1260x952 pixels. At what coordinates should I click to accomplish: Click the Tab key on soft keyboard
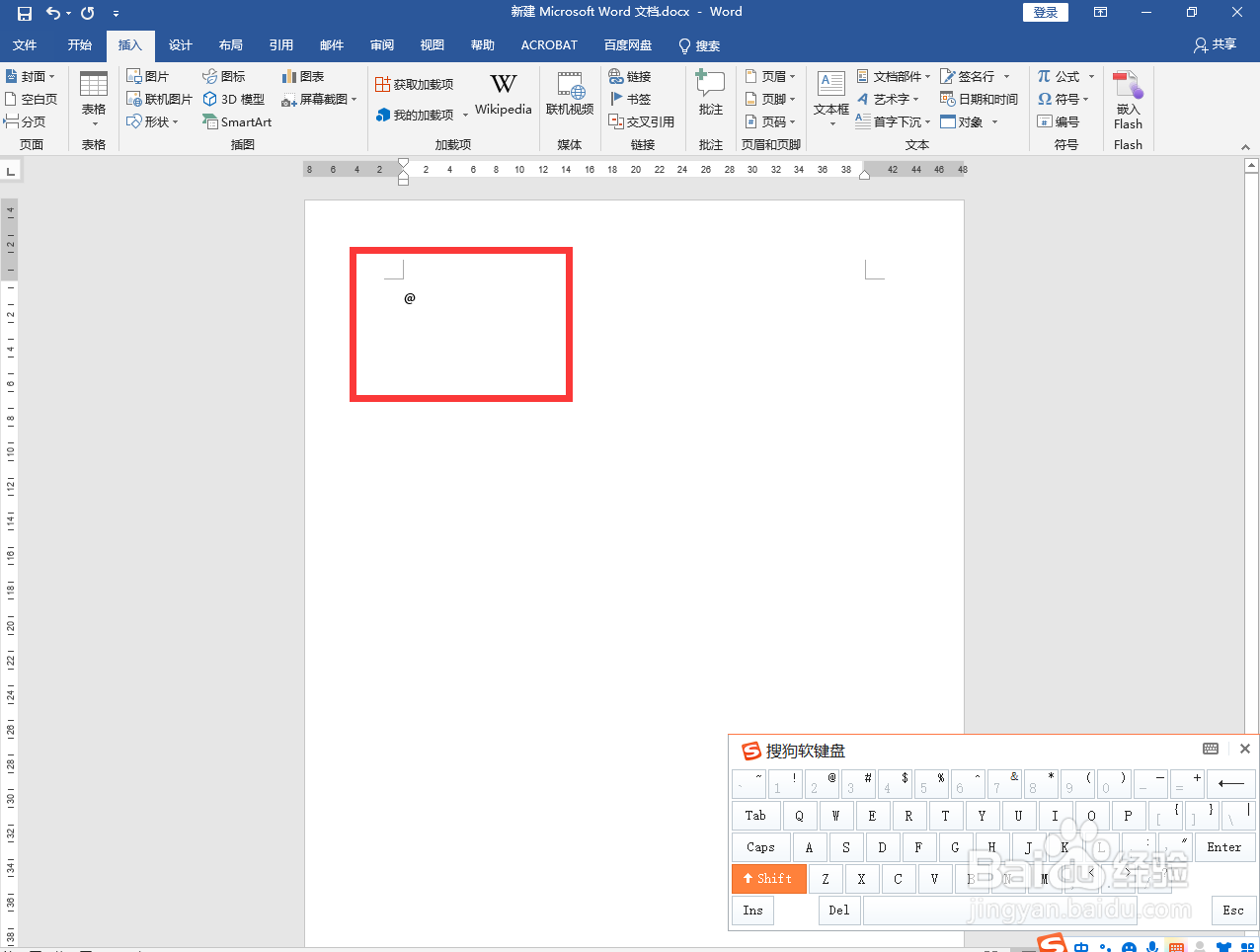(x=755, y=815)
